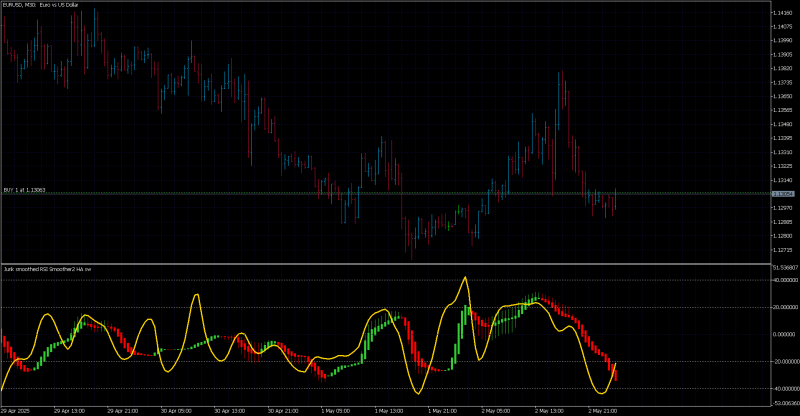Click the 1.14160 price scale label
This screenshot has width=800, height=416.
click(x=783, y=13)
